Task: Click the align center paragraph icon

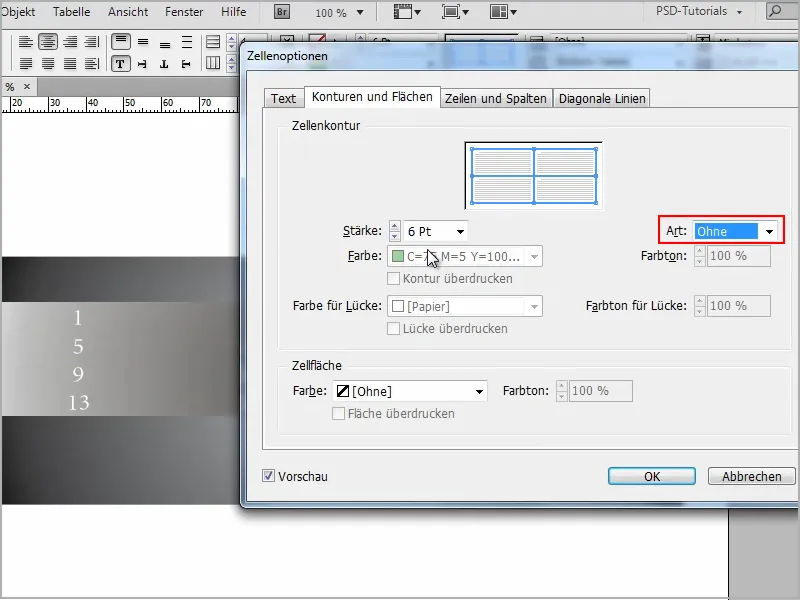Action: [48, 42]
